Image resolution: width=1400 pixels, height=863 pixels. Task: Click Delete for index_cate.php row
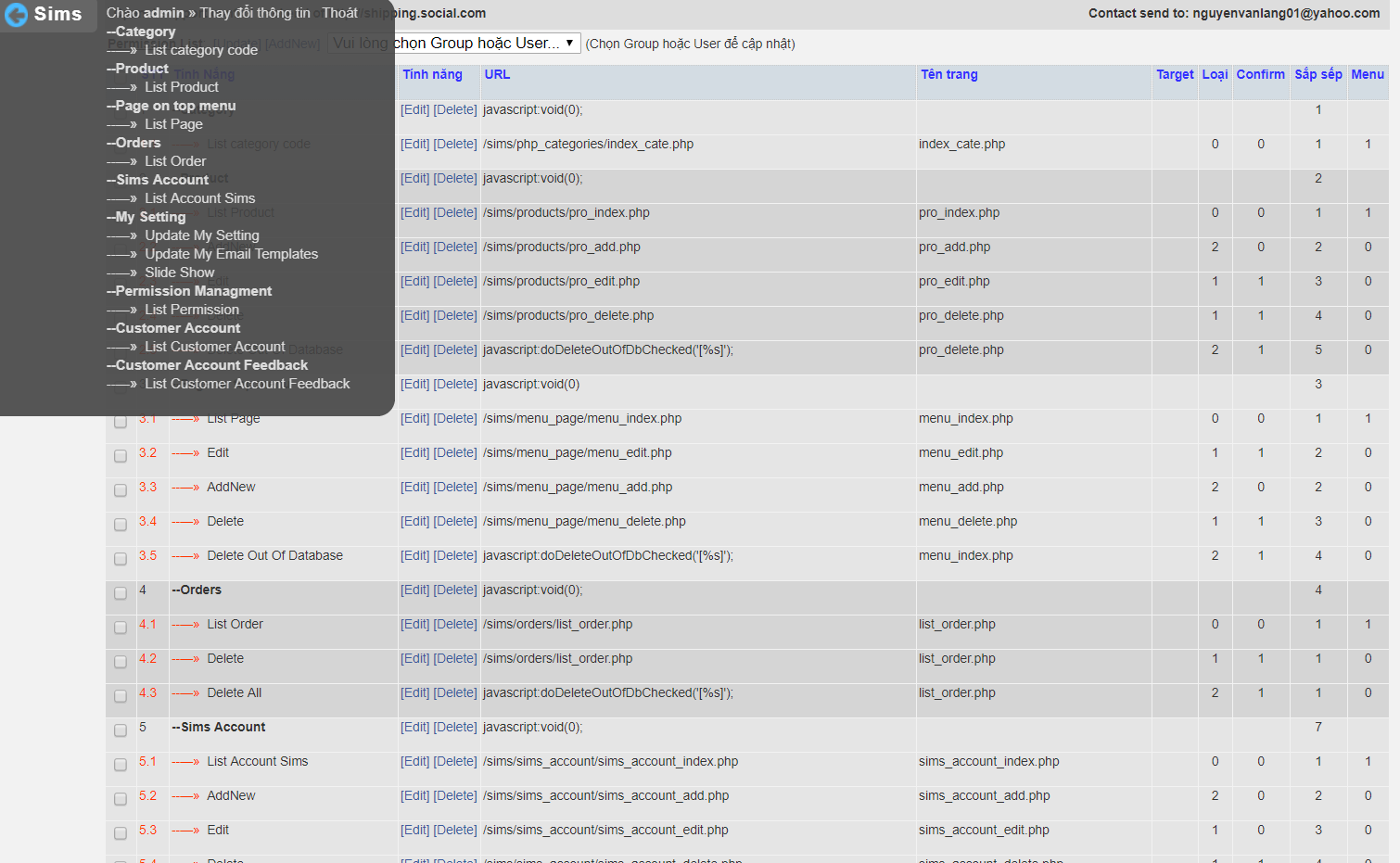(455, 144)
